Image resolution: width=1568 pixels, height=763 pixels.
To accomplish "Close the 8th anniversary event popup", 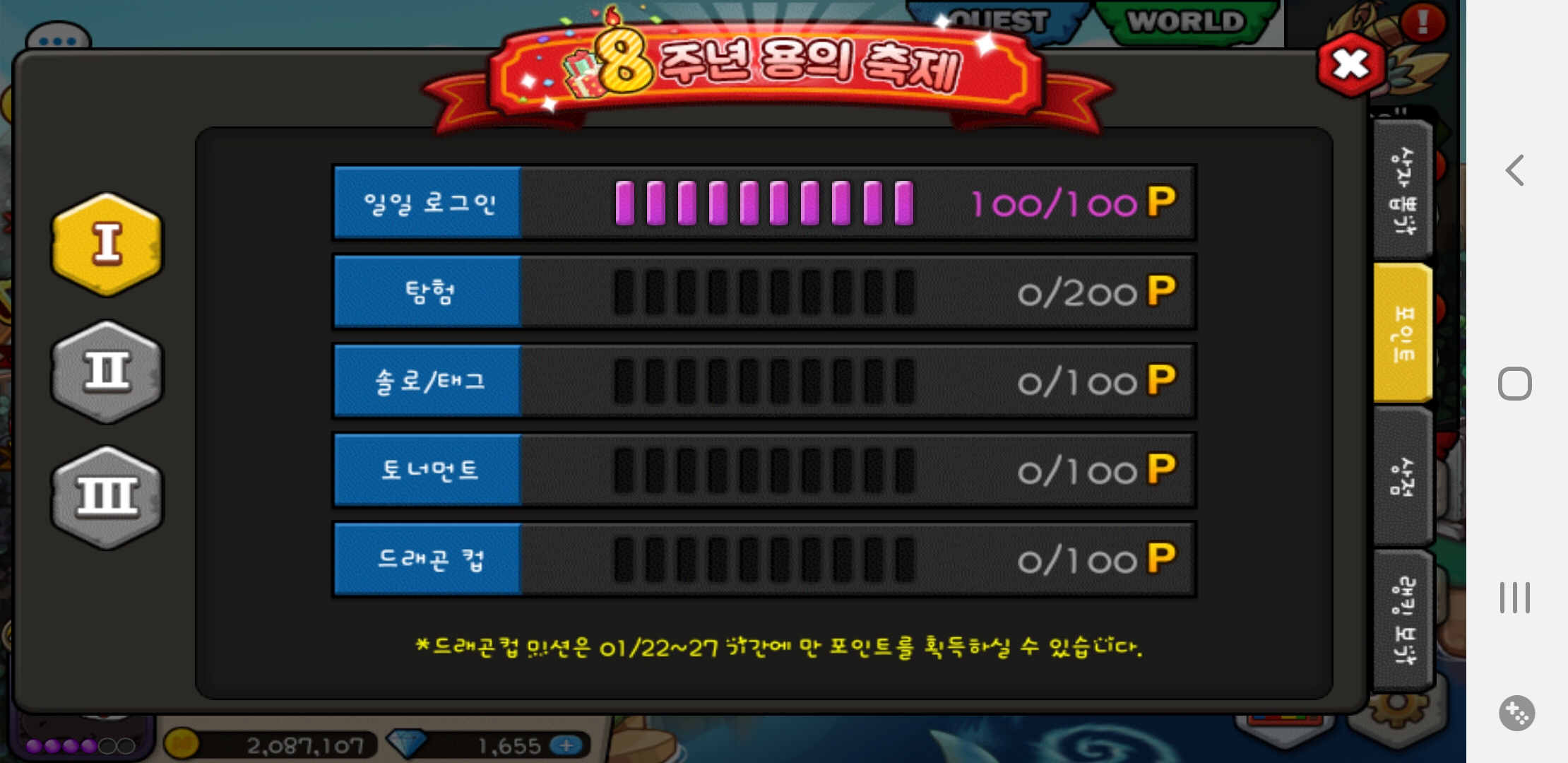I will 1350,65.
